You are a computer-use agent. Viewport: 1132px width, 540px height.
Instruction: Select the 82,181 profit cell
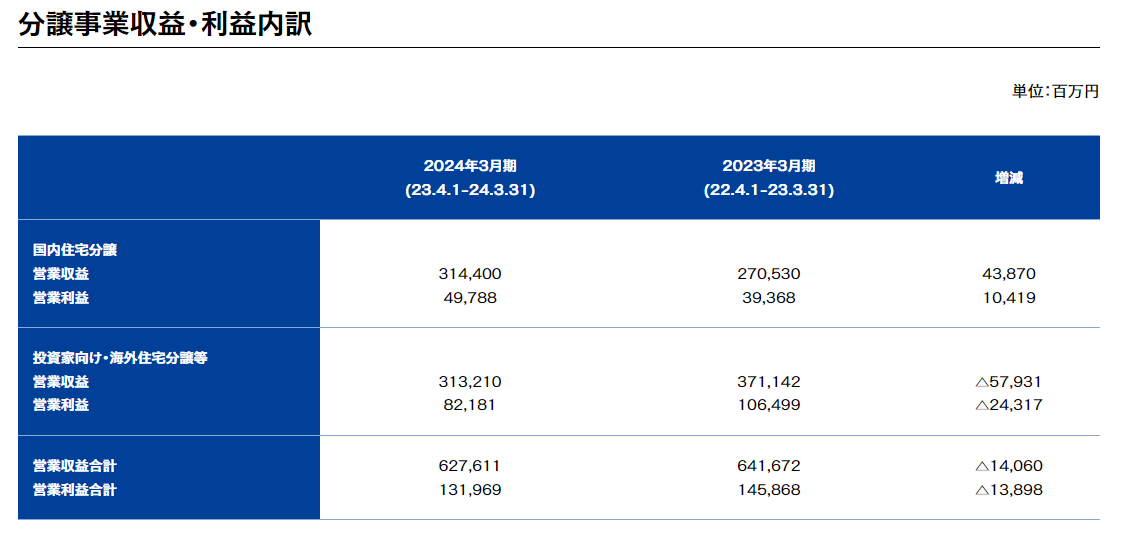(470, 406)
